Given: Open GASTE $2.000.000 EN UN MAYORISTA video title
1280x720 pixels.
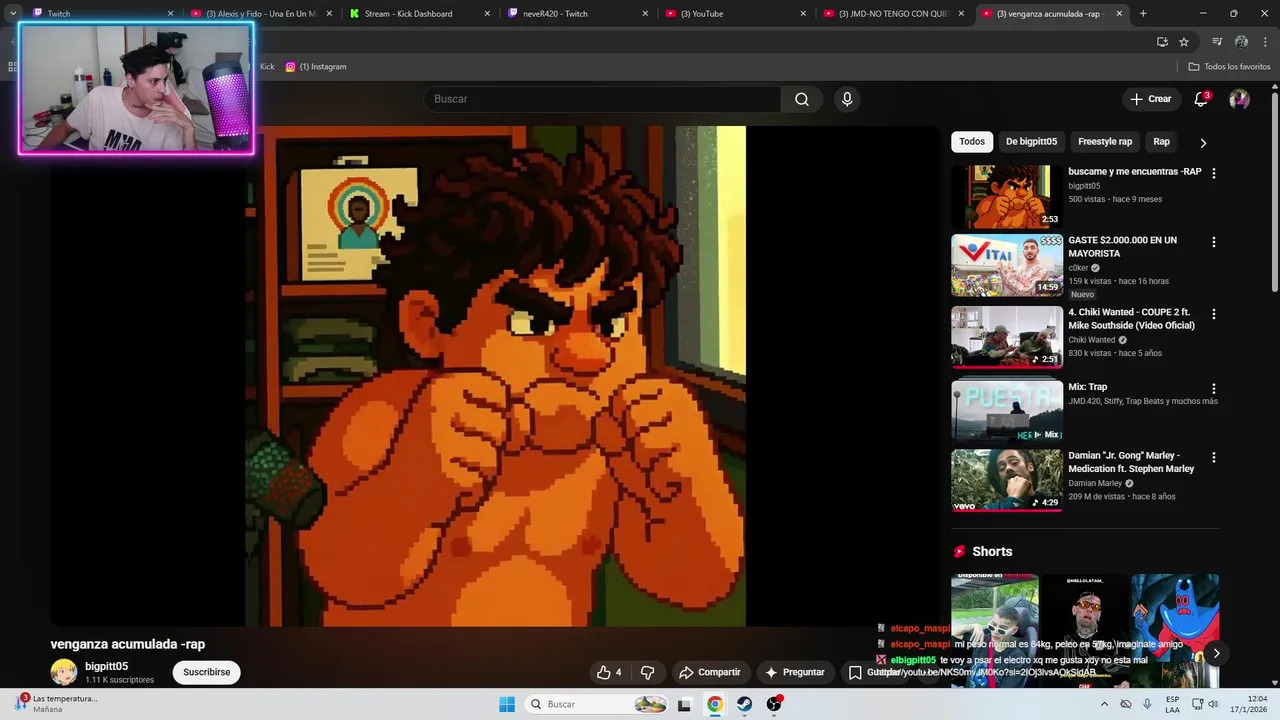Looking at the screenshot, I should 1122,247.
